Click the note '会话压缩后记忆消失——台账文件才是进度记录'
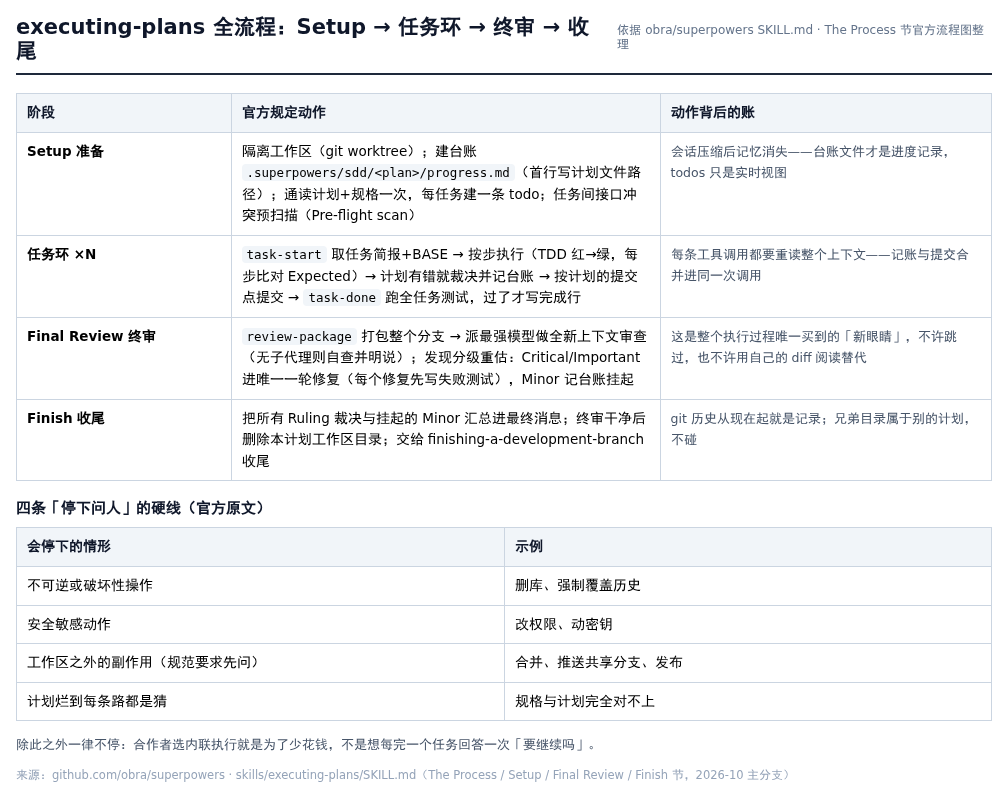 click(807, 152)
